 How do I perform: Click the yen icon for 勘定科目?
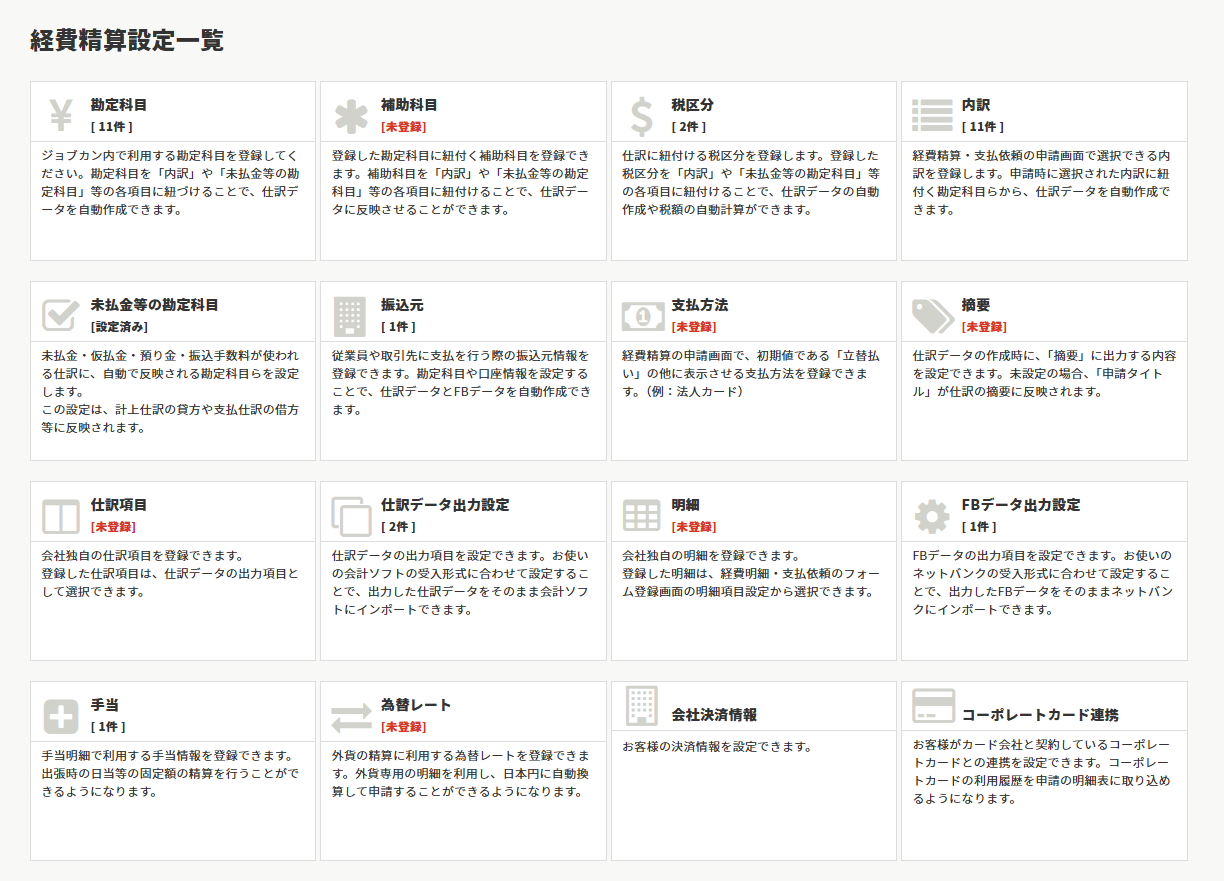[61, 116]
